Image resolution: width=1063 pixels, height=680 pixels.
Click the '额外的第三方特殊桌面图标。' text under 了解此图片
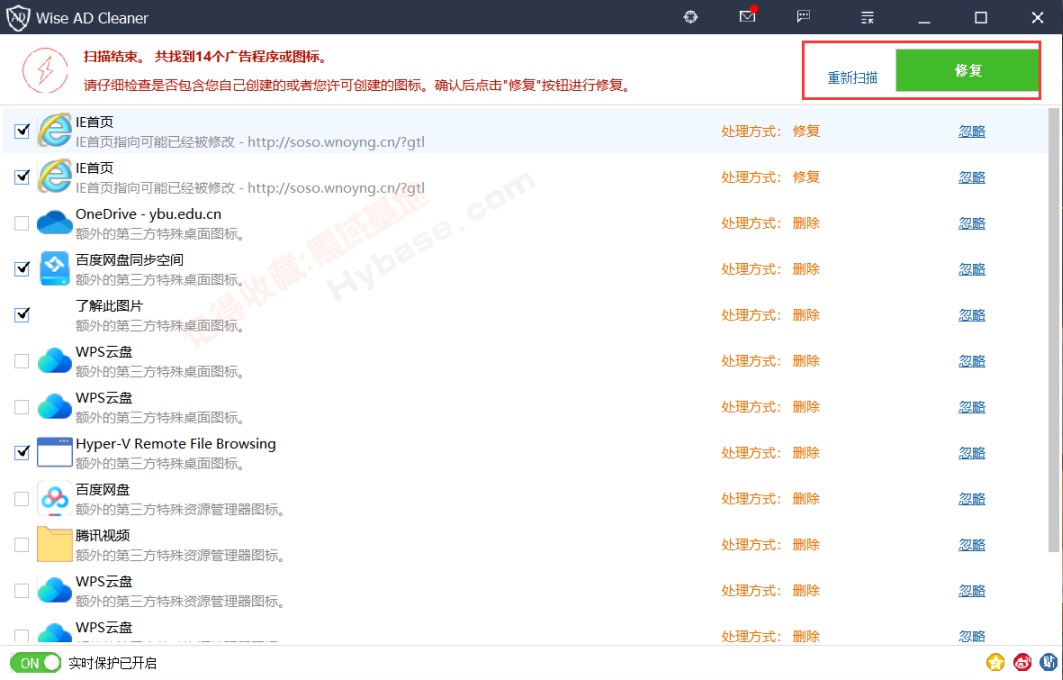click(160, 325)
